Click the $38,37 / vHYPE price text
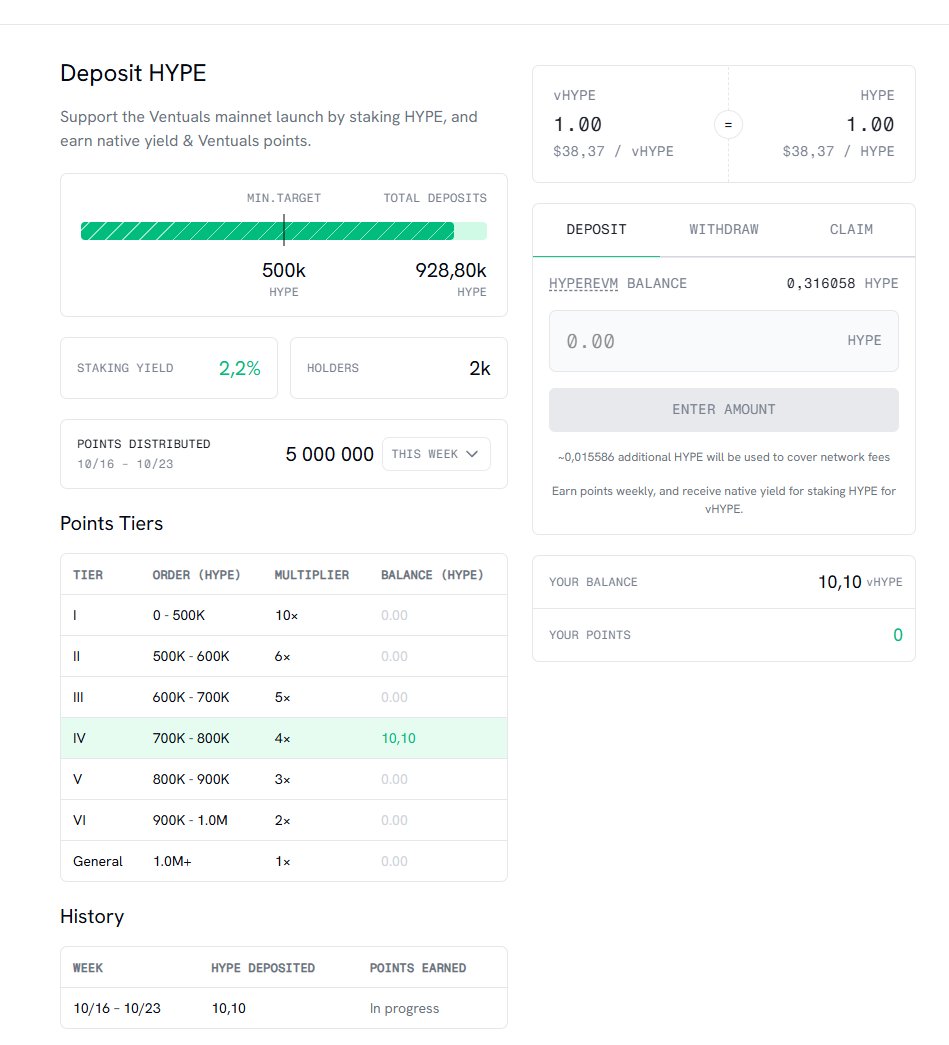The image size is (949, 1045). 613,151
